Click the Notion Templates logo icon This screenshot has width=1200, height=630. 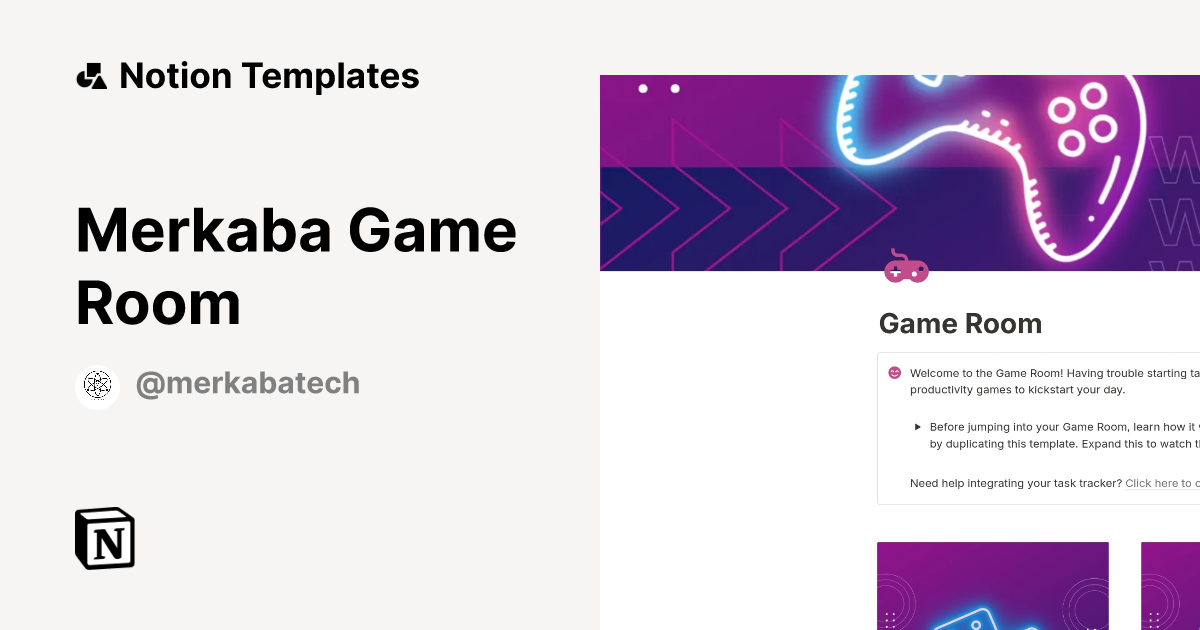91,75
